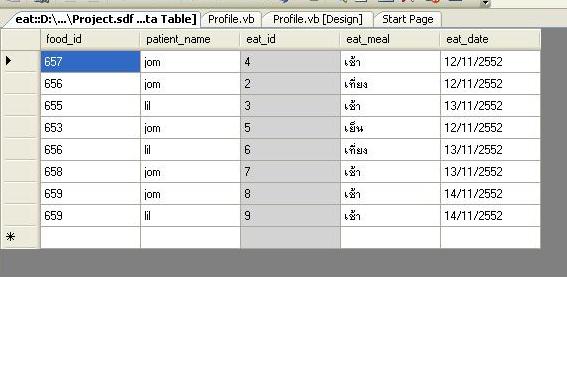Screen dimensions: 567x384
Task: Click eat_date 12/11/2552 in eat_id 2 row
Action: (491, 84)
